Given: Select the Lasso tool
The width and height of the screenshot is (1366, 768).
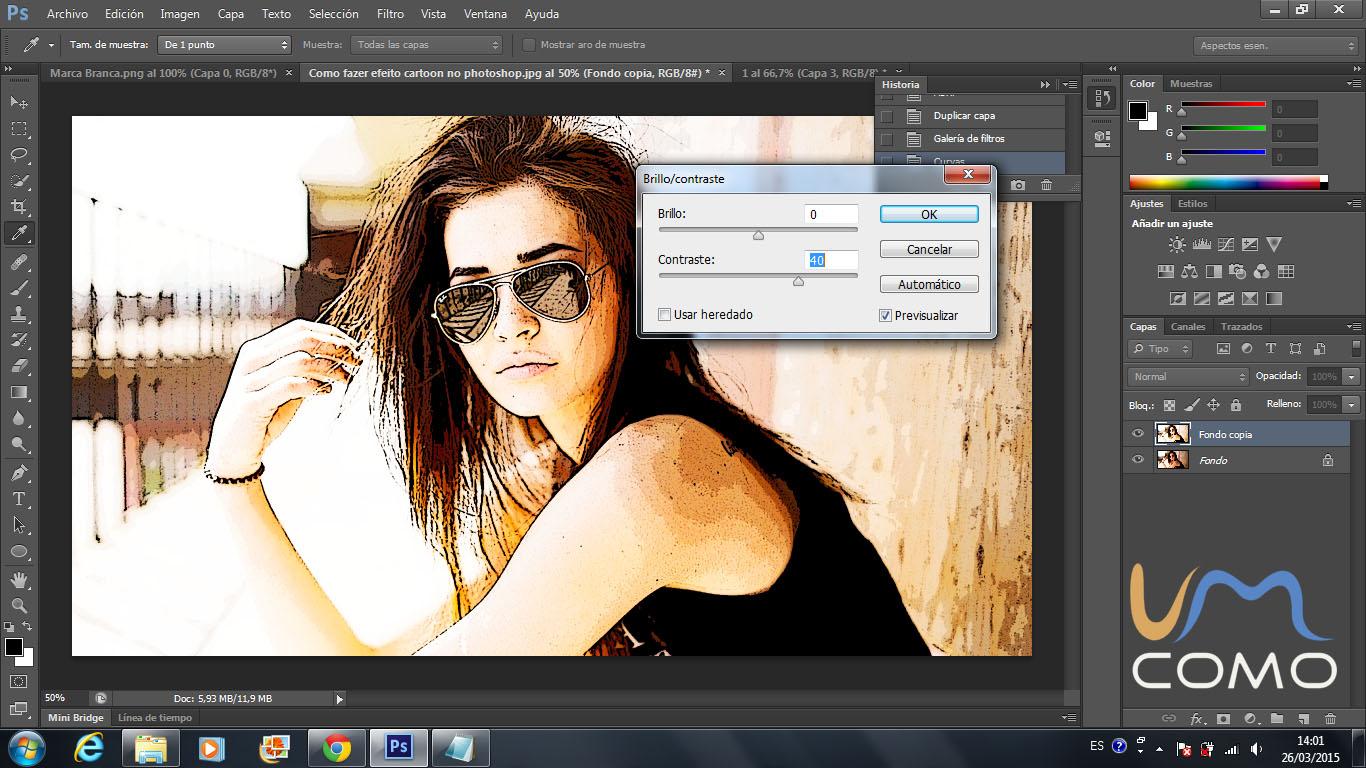Looking at the screenshot, I should 19,155.
